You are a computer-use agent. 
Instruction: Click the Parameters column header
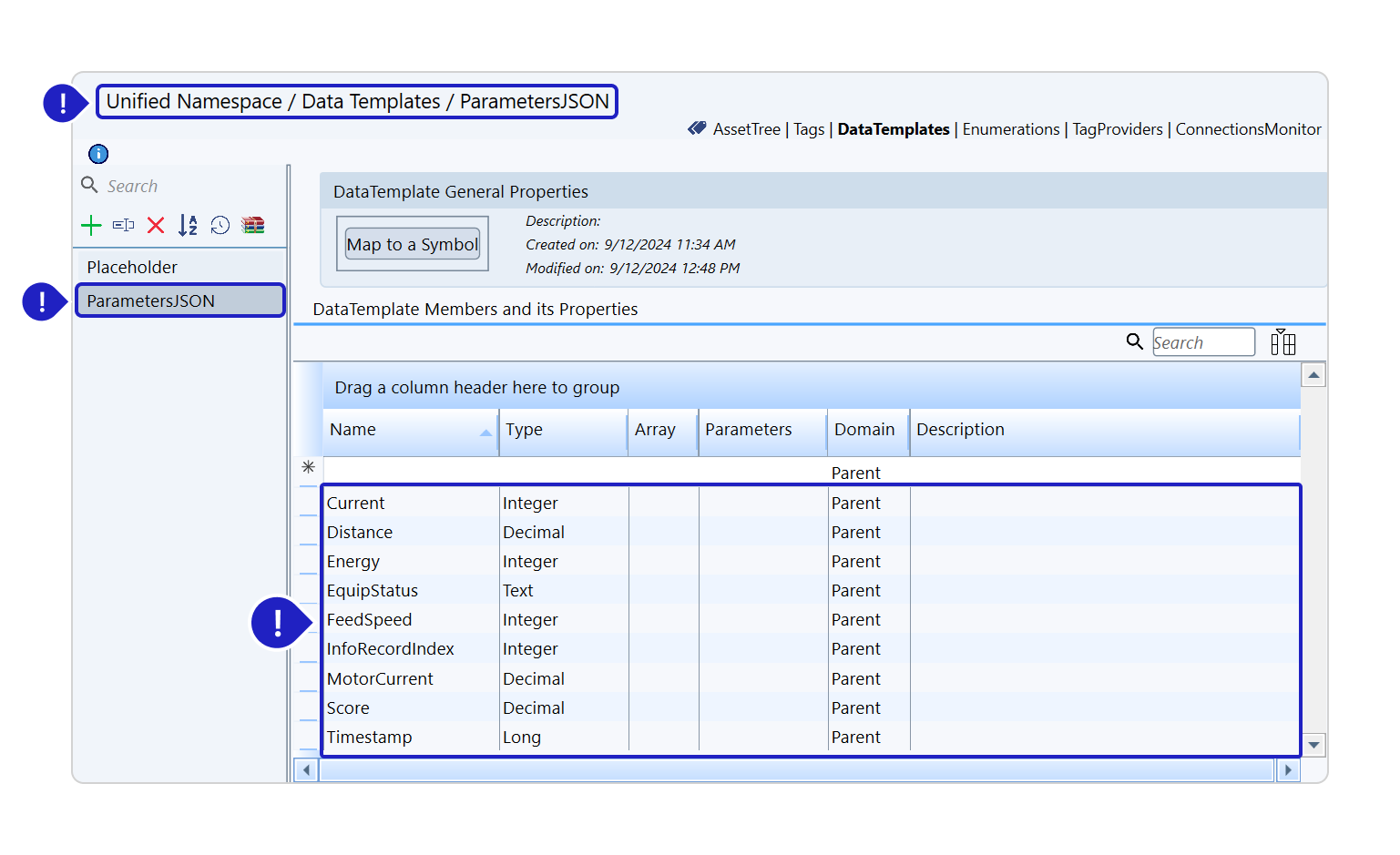pos(763,430)
